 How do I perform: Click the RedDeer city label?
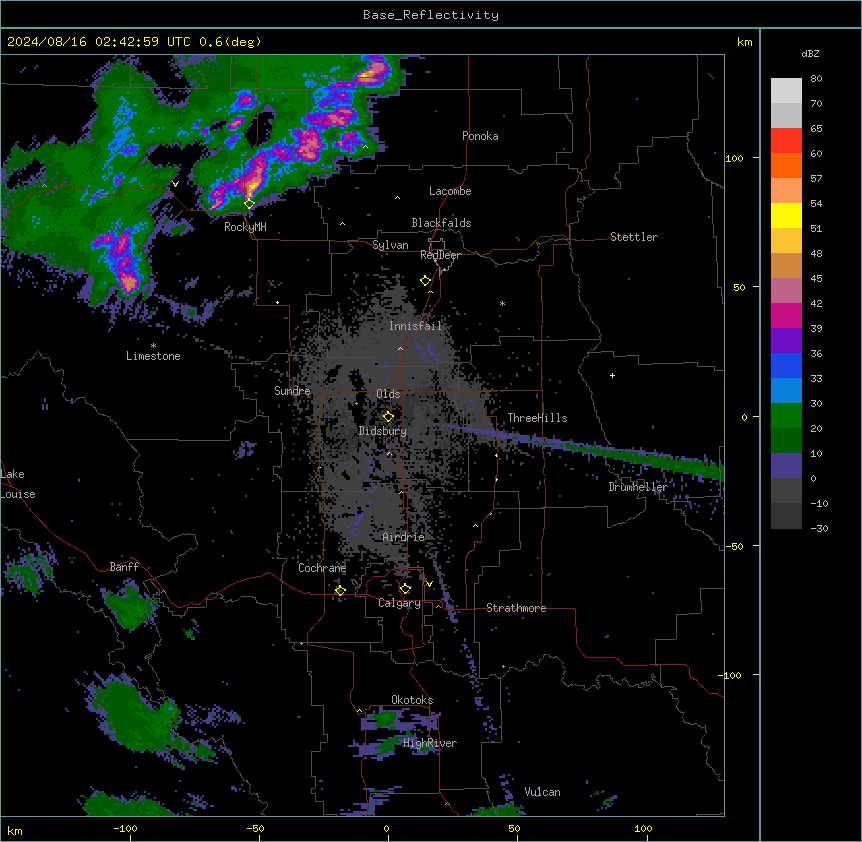point(440,255)
